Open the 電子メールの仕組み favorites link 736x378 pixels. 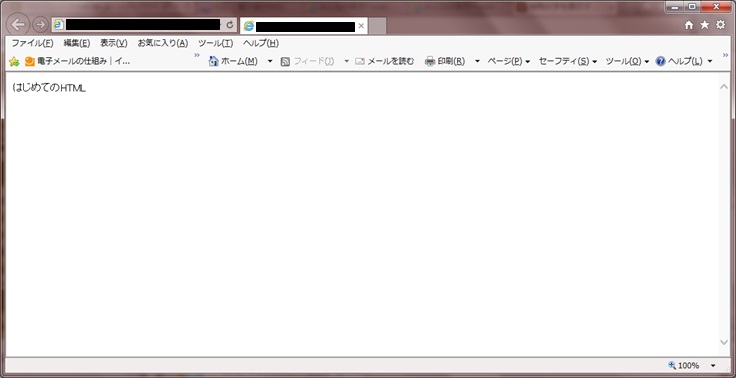point(77,61)
